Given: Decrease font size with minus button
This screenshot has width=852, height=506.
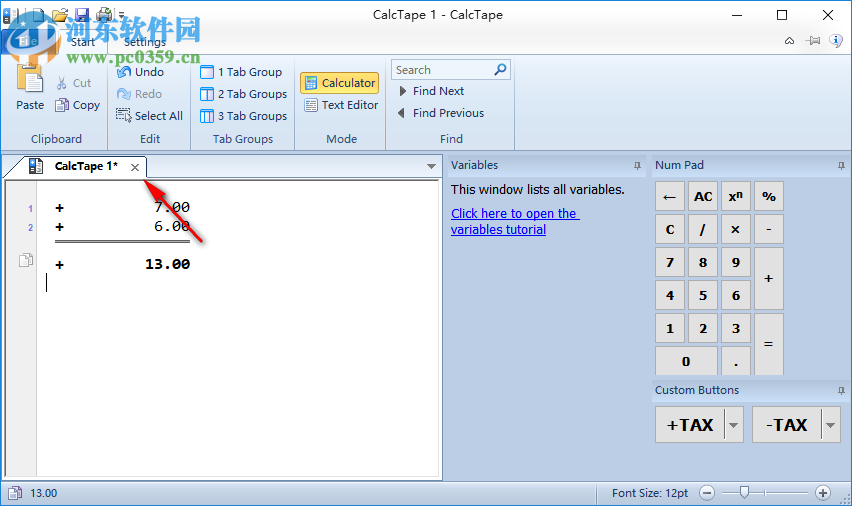Looking at the screenshot, I should click(707, 493).
